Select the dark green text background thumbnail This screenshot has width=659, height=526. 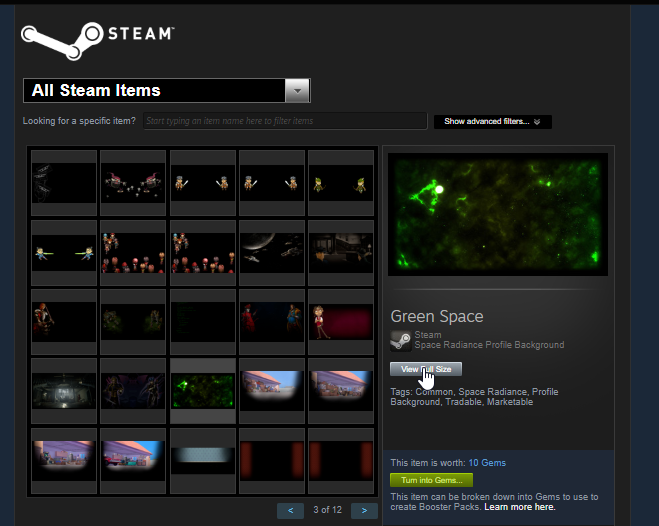[x=203, y=322]
